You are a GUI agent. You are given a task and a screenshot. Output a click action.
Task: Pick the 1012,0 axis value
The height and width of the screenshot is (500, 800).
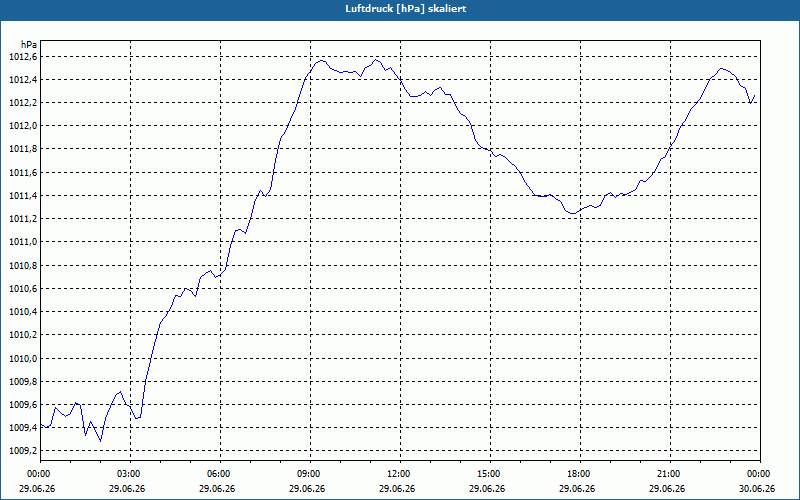click(23, 126)
